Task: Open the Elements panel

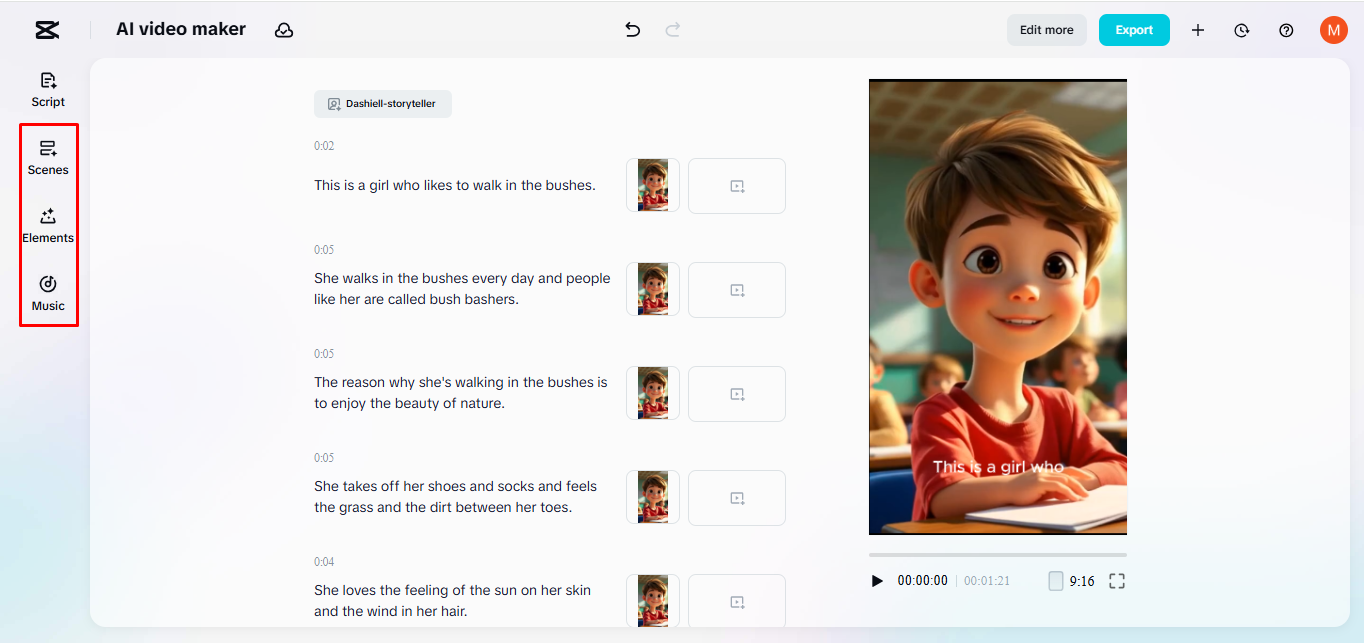Action: [x=47, y=224]
